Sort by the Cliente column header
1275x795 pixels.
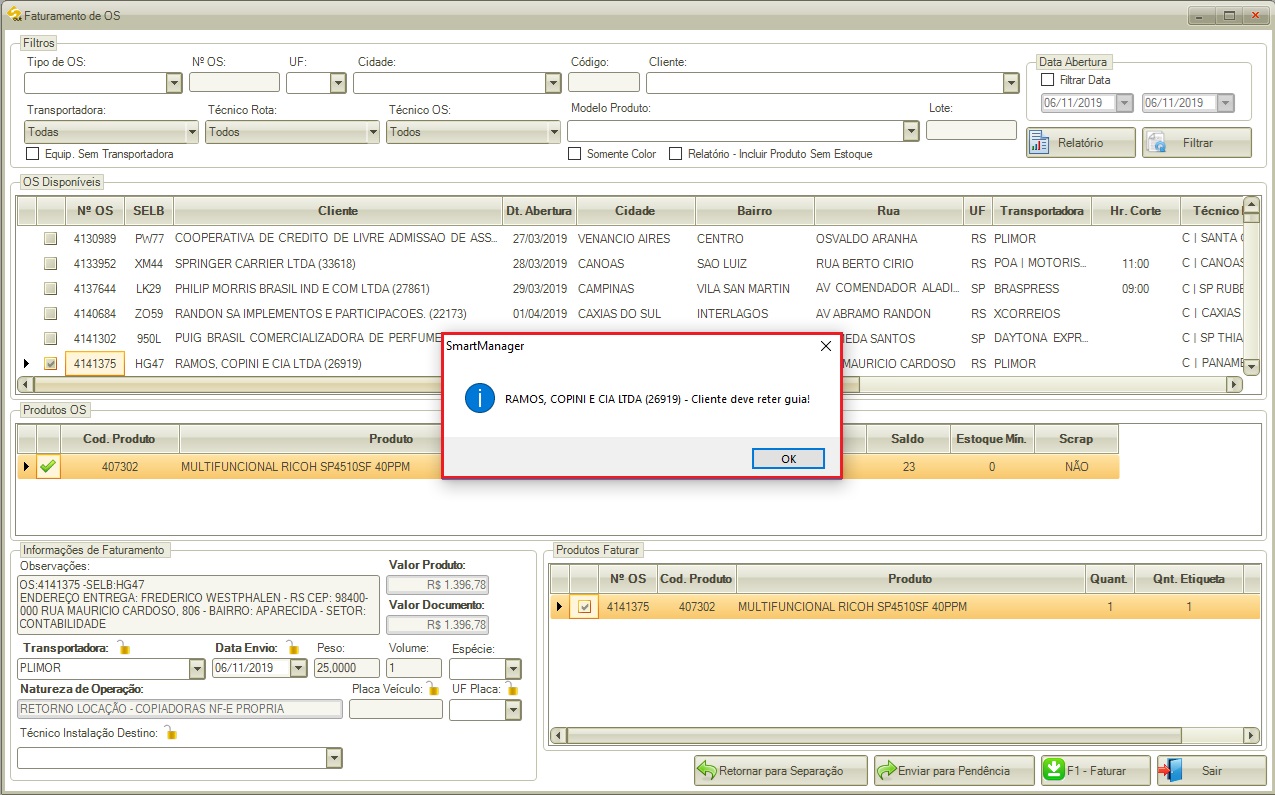tap(338, 211)
